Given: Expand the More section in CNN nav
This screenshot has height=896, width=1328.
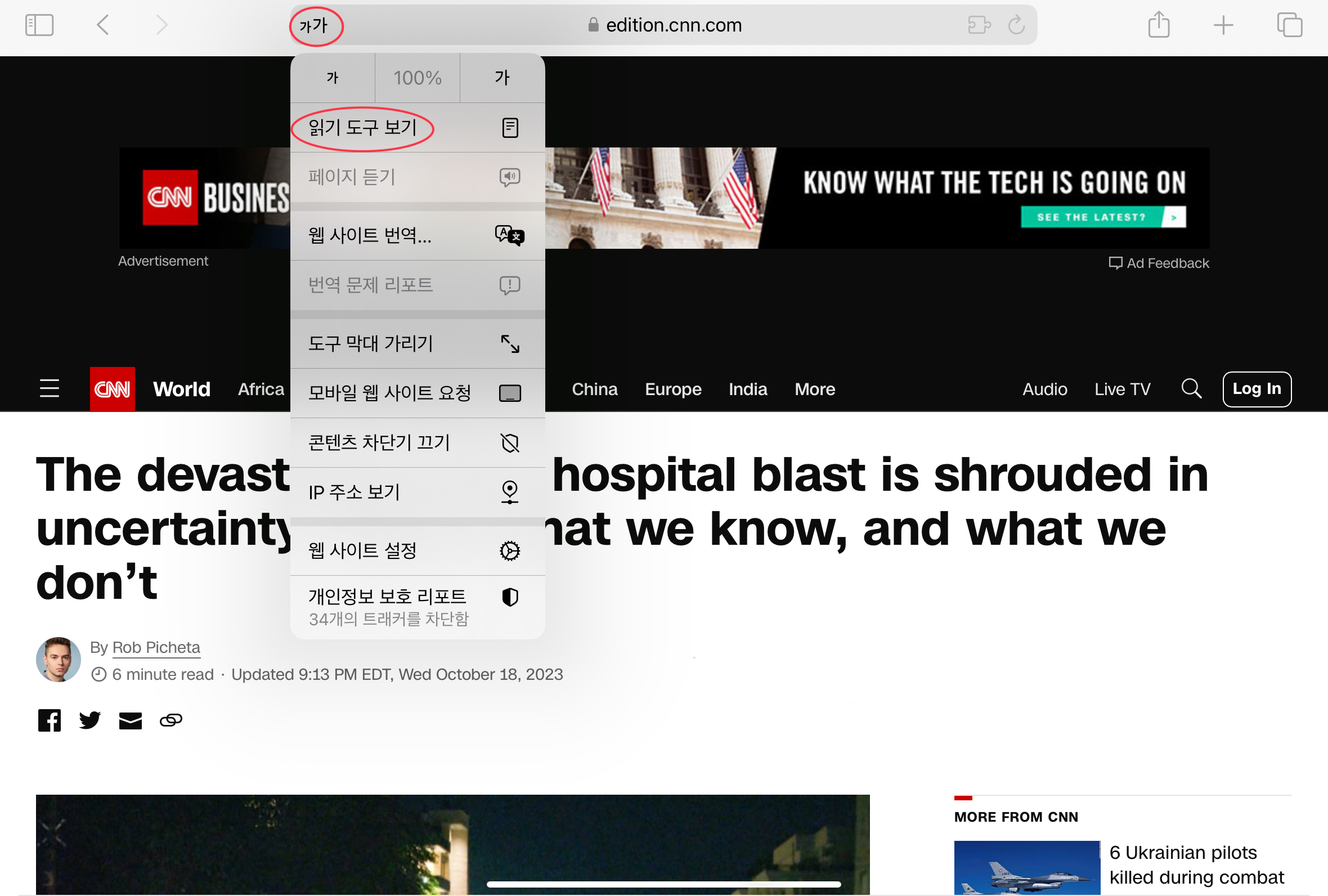Looking at the screenshot, I should 814,389.
